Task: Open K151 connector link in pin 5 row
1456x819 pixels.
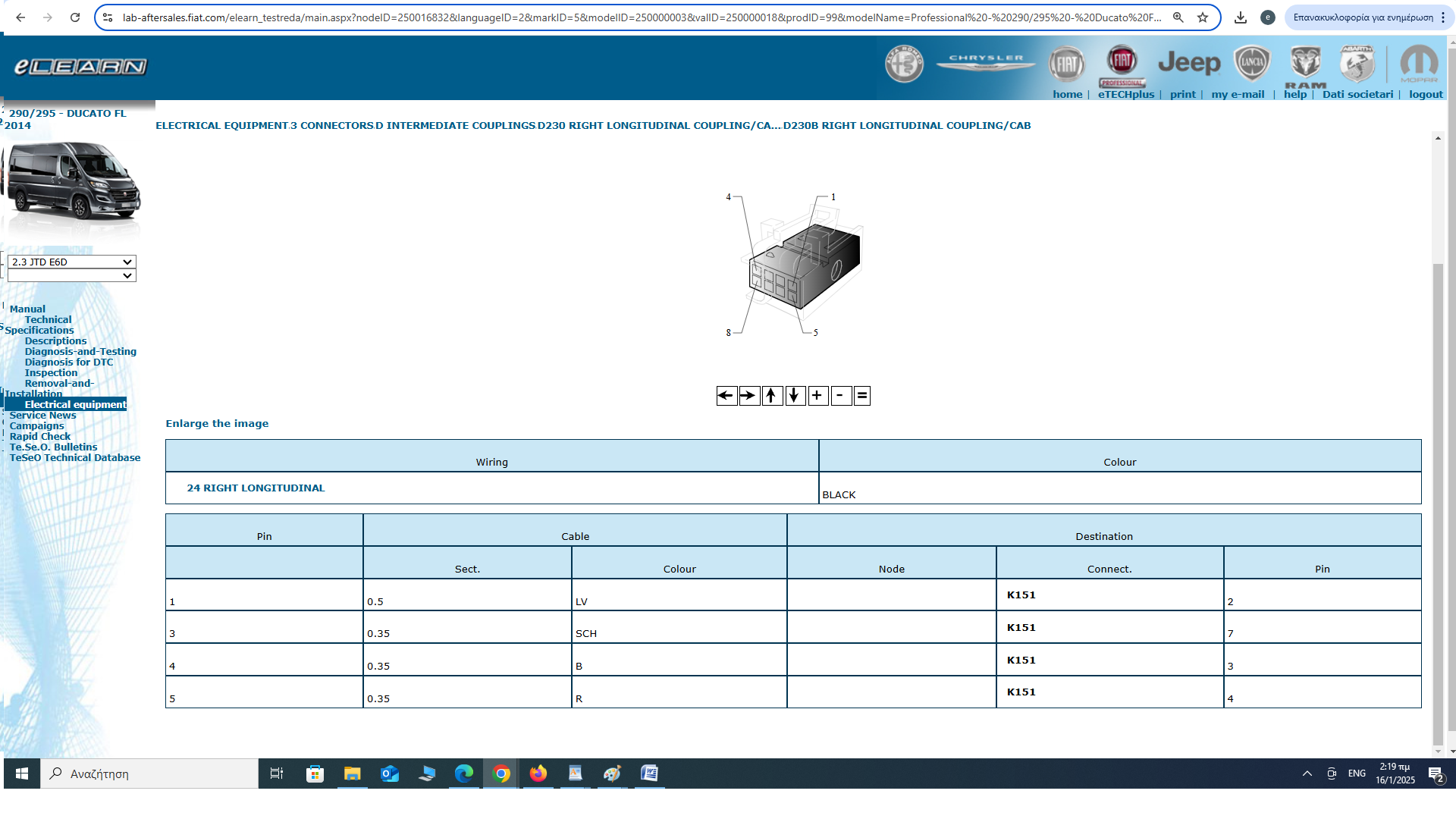Action: 1021,692
